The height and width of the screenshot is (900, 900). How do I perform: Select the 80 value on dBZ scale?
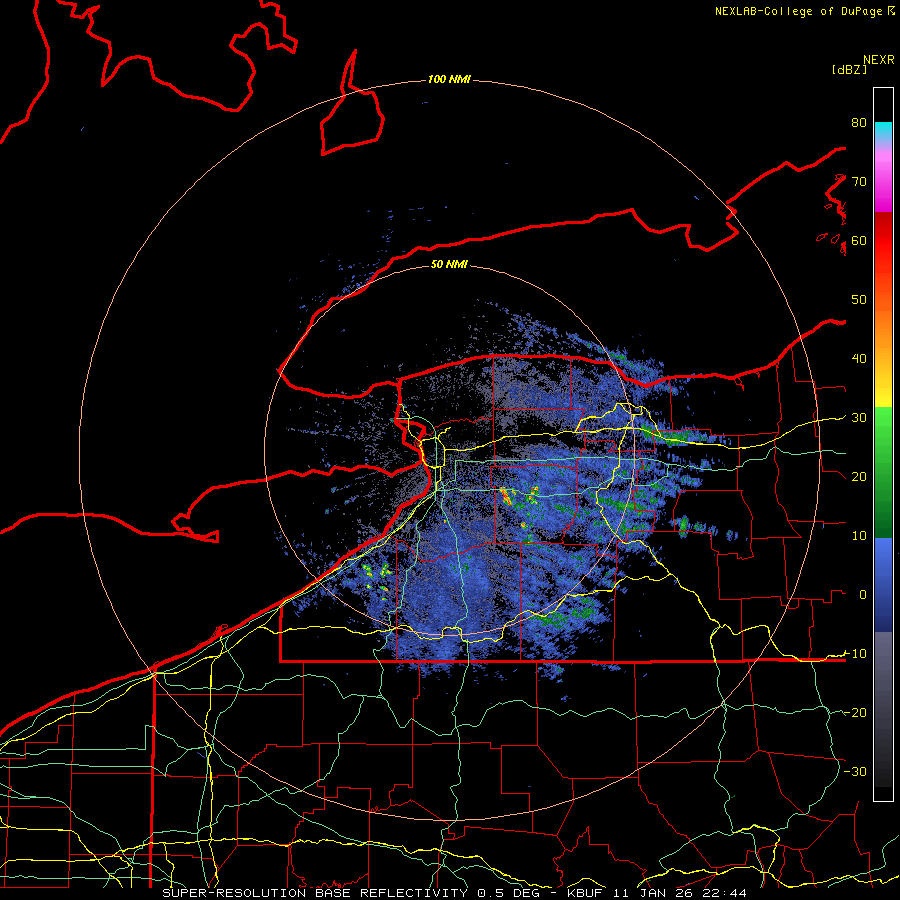[x=859, y=123]
